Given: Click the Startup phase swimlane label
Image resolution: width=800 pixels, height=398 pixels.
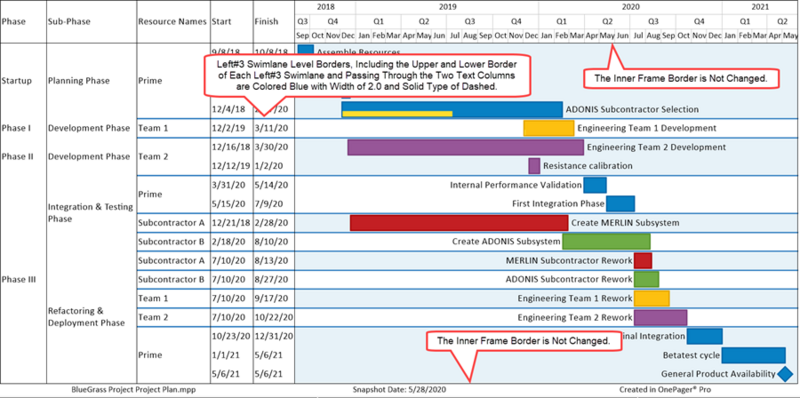Looking at the screenshot, I should 16,81.
